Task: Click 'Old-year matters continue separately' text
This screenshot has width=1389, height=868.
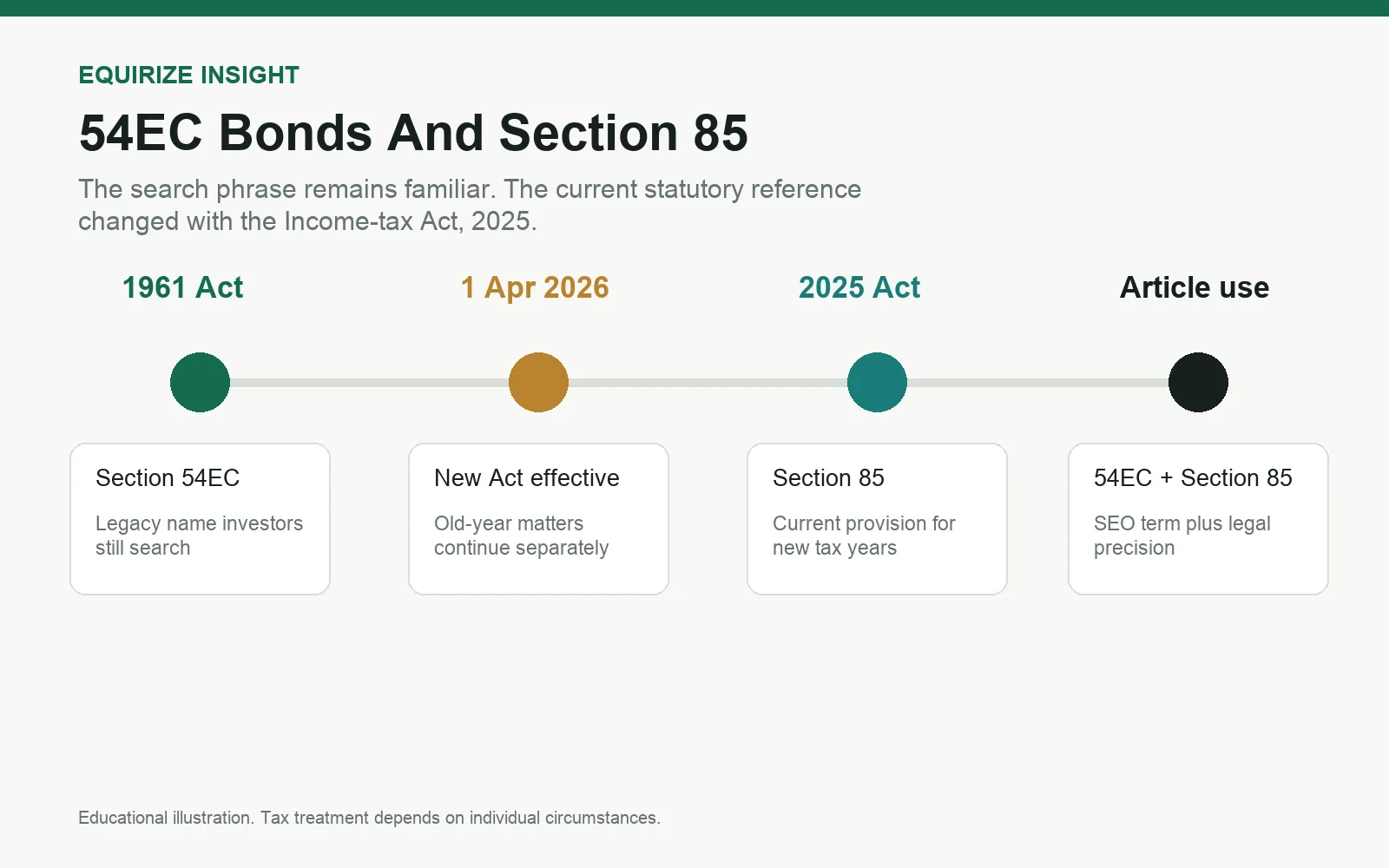Action: [521, 536]
